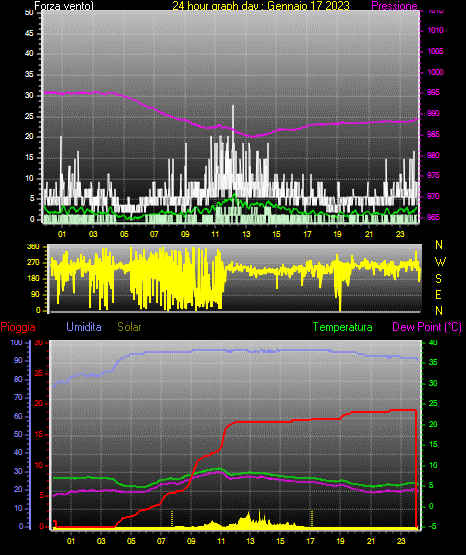This screenshot has height=555, width=466.
Task: Click hour '09' on the bottom chart axis
Action: [191, 541]
